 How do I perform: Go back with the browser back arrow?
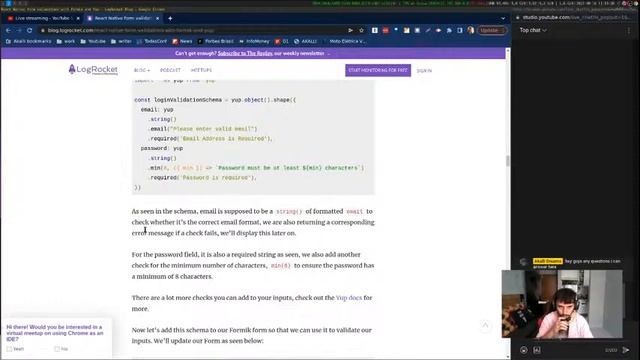(8, 30)
